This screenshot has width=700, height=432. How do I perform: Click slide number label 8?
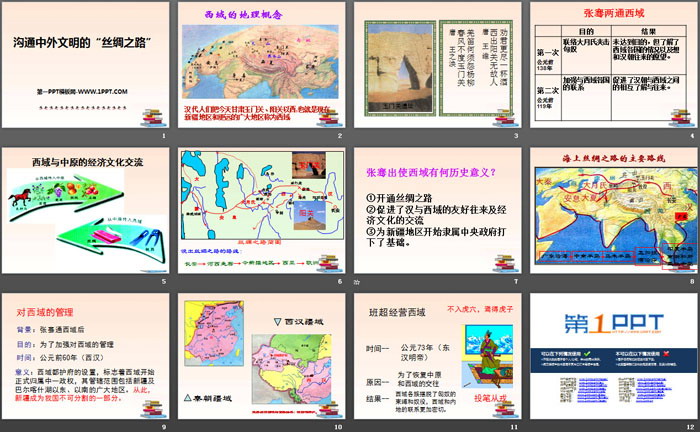692,281
